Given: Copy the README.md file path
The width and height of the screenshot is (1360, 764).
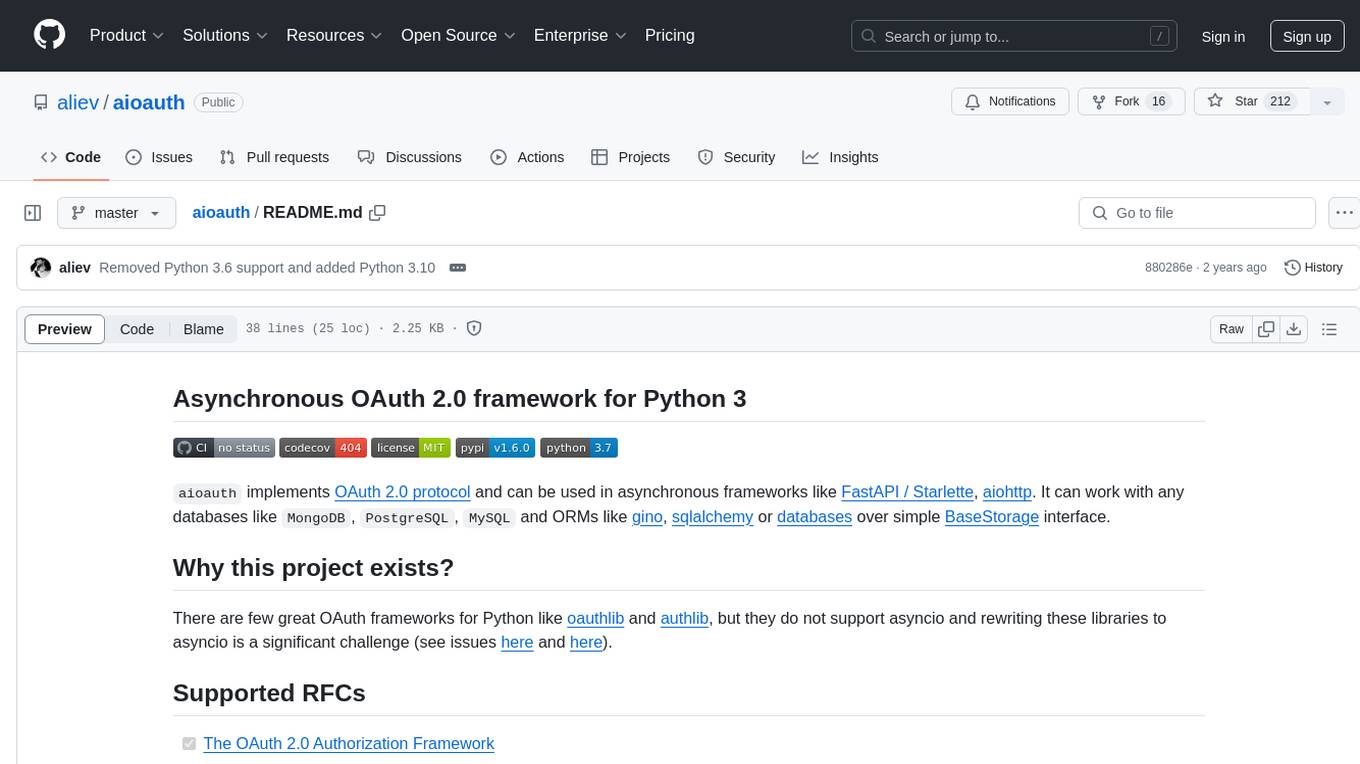Looking at the screenshot, I should (377, 213).
